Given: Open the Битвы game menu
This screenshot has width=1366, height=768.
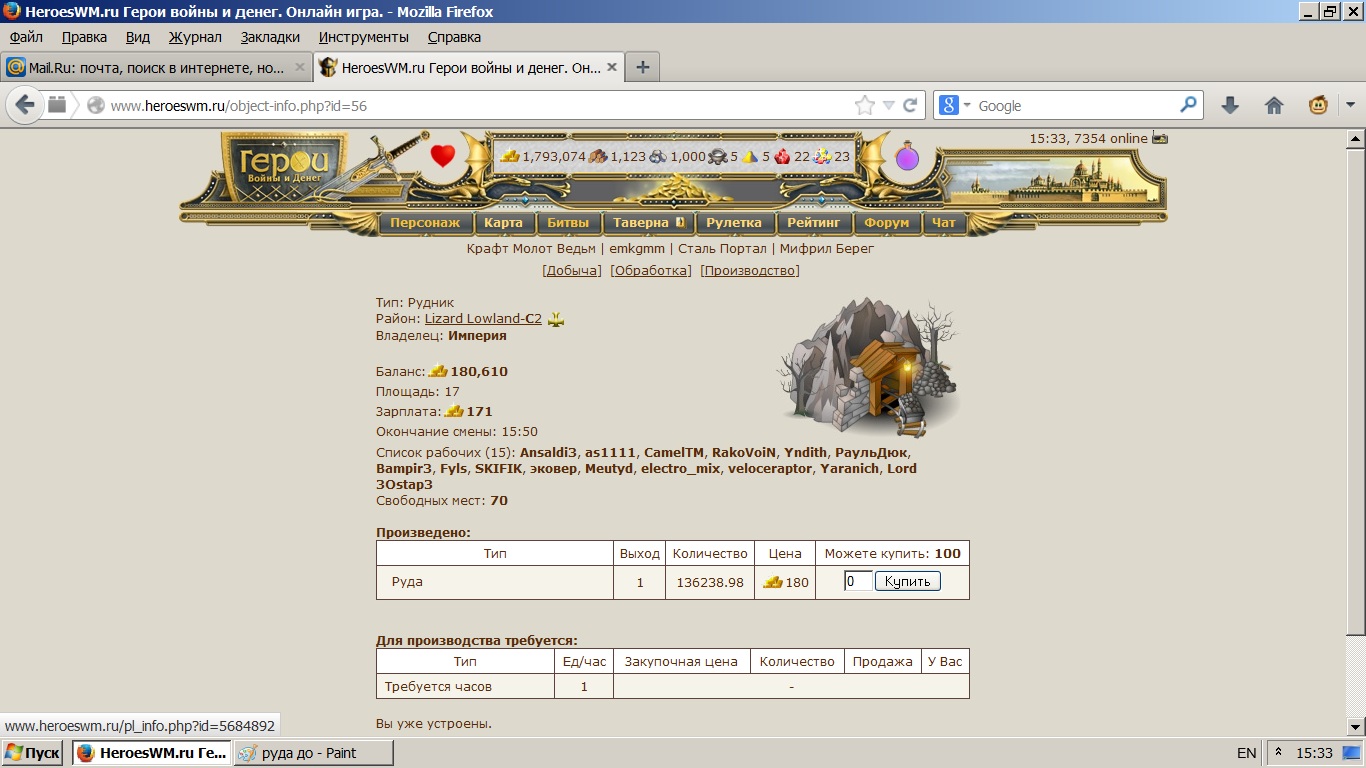Looking at the screenshot, I should point(568,223).
